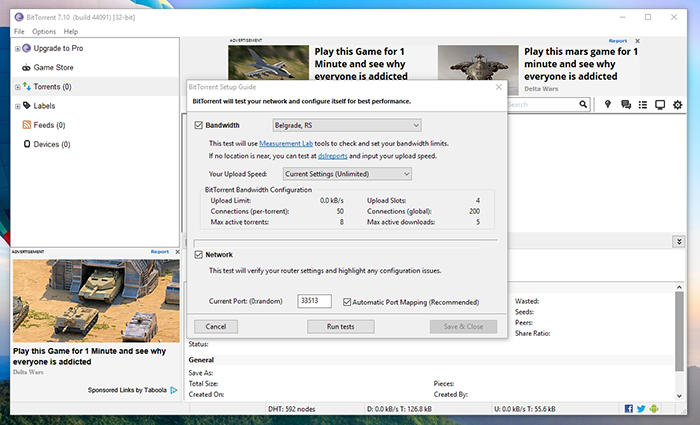Toggle the Network test checkbox
Screen dimensions: 700x425
click(199, 254)
